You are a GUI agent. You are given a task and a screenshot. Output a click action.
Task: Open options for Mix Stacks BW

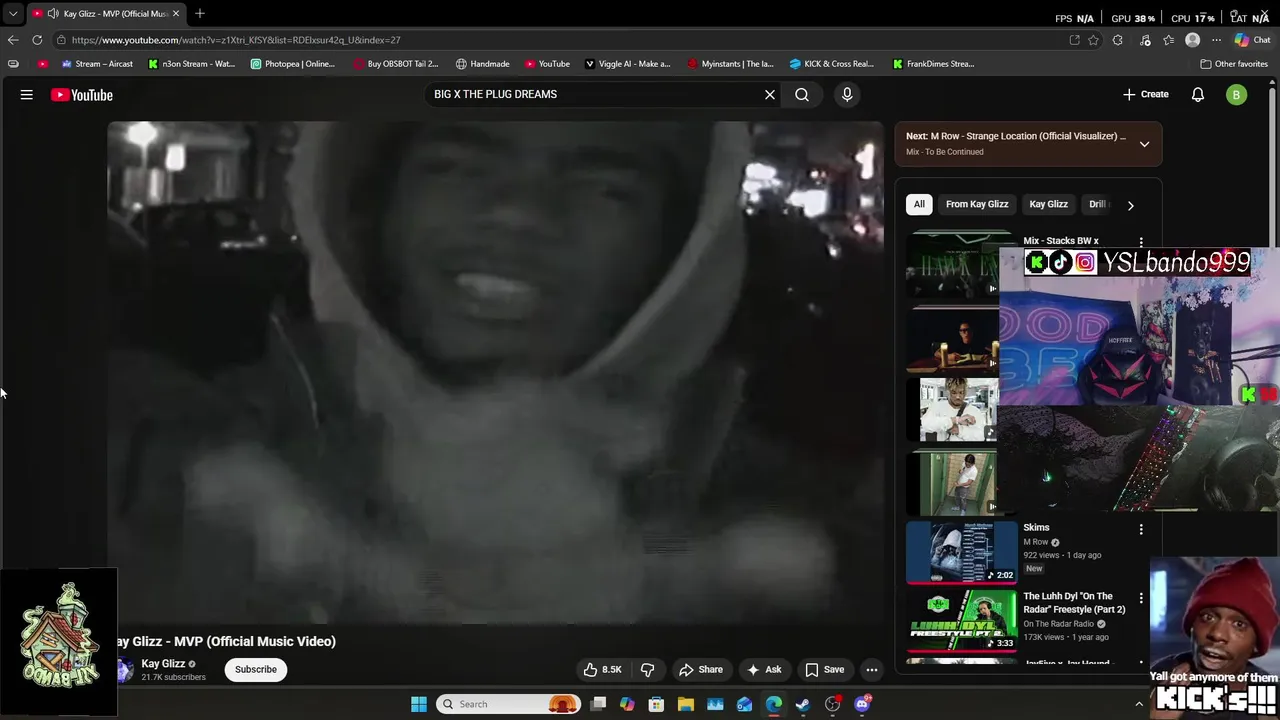click(x=1141, y=242)
